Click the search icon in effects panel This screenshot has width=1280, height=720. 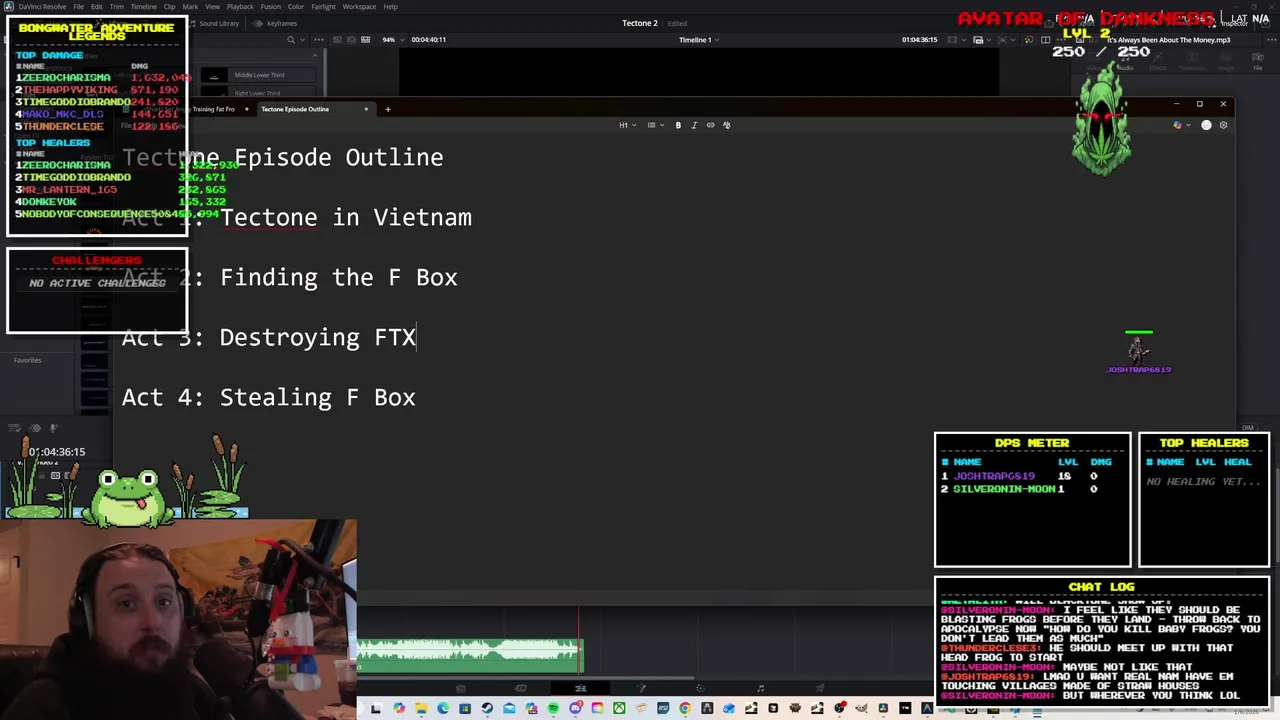point(291,40)
